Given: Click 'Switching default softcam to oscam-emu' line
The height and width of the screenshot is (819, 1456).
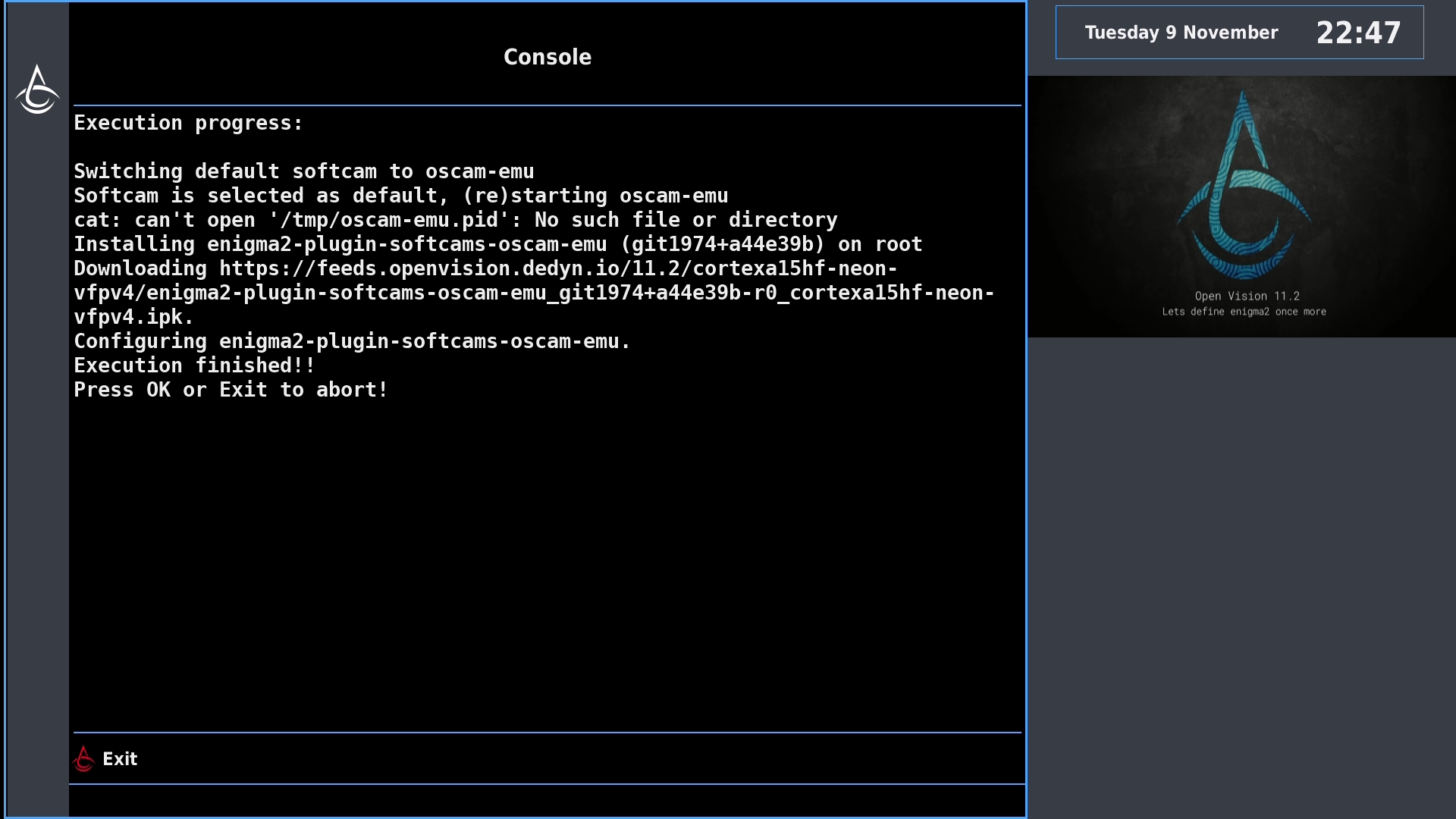Looking at the screenshot, I should pyautogui.click(x=303, y=171).
